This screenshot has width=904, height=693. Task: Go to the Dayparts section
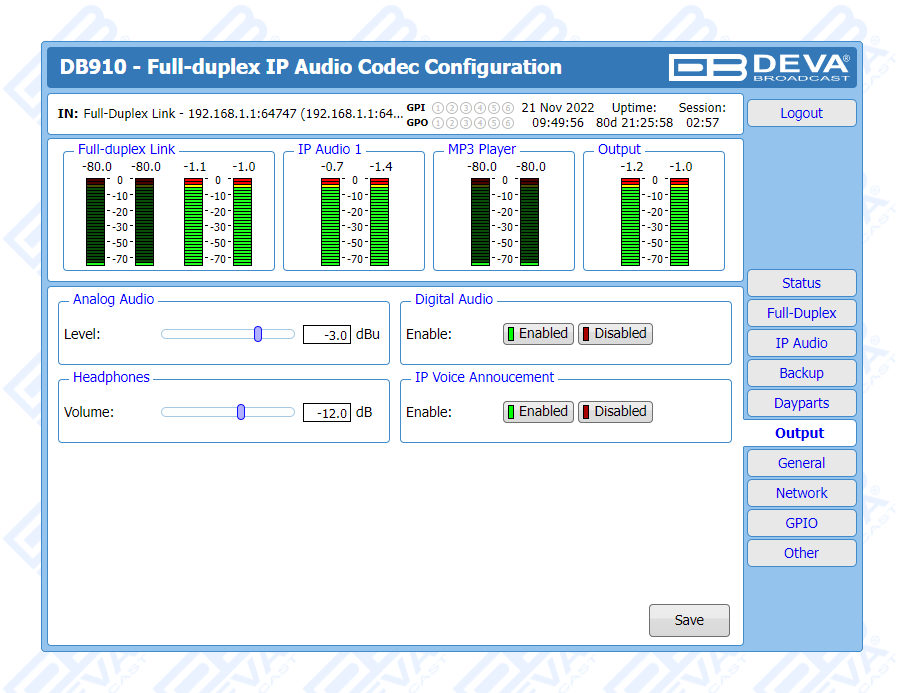tap(801, 403)
